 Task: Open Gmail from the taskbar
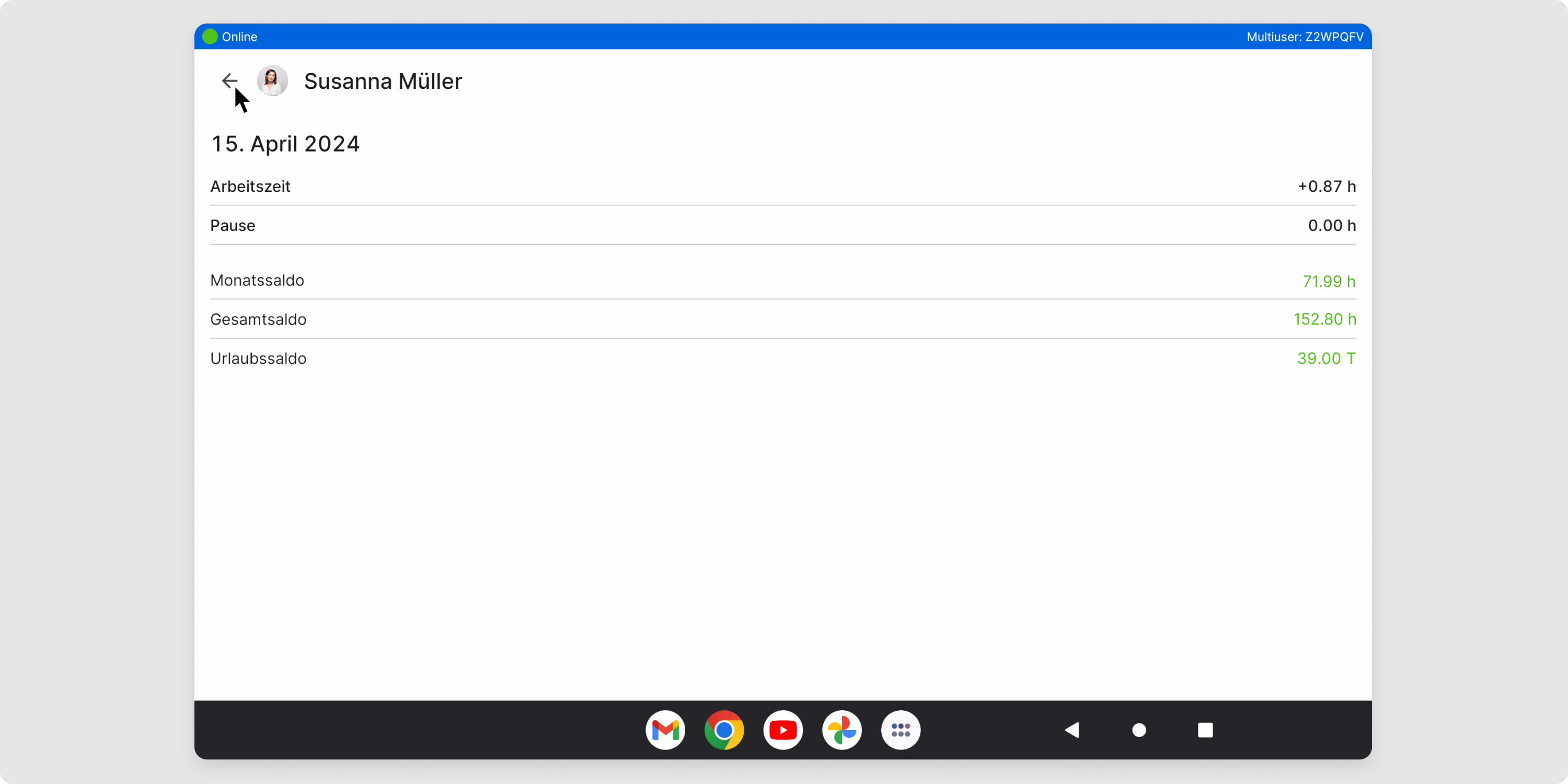coord(665,730)
